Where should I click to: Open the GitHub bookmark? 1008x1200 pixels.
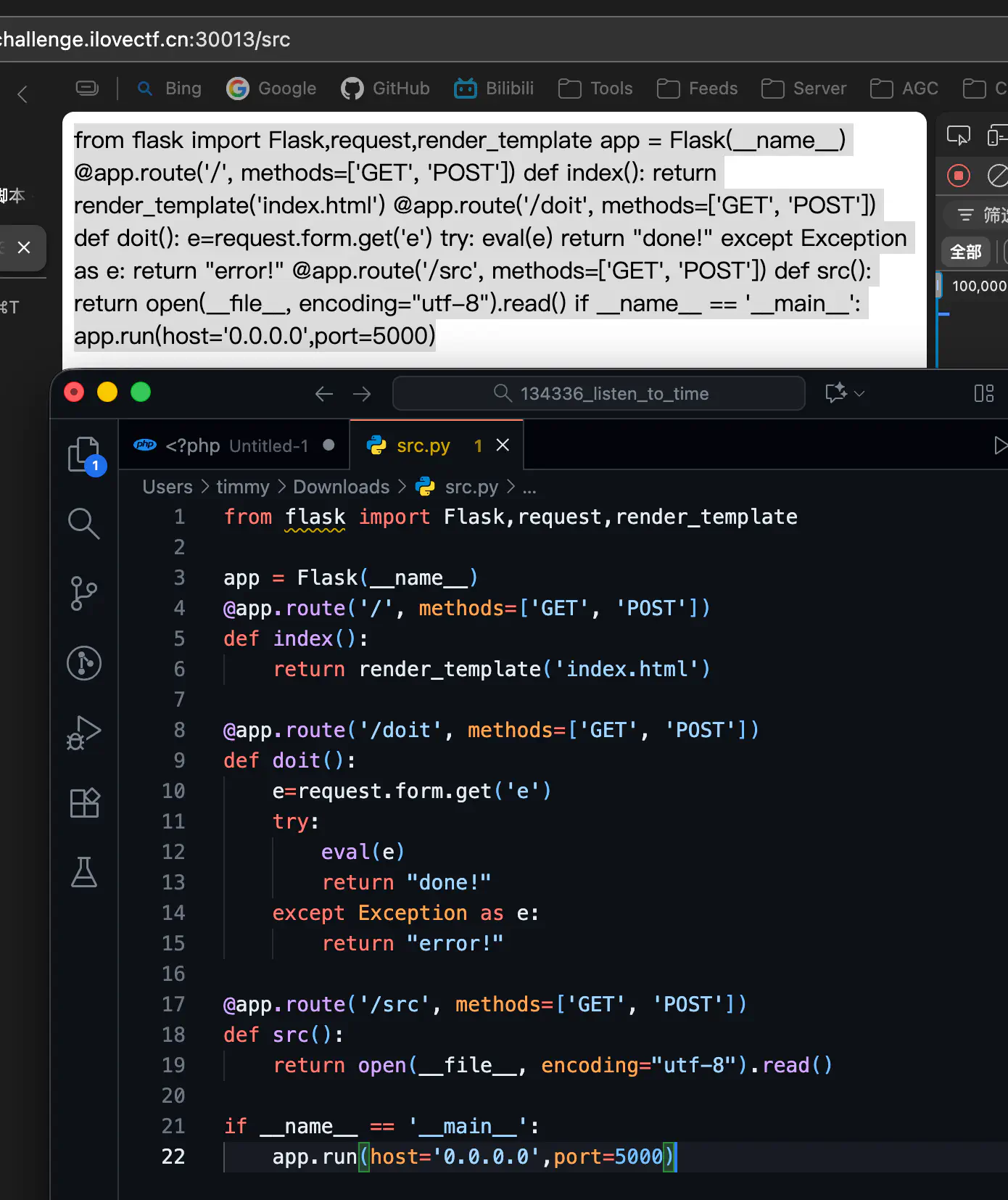point(386,89)
